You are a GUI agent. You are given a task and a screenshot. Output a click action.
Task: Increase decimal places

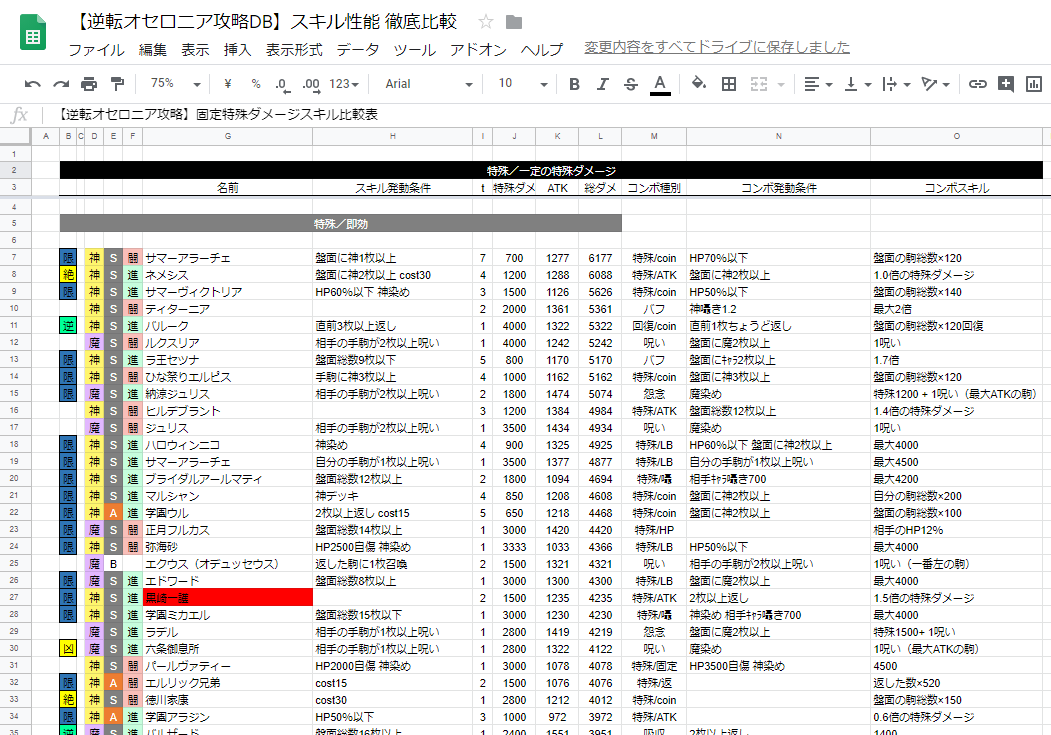(x=310, y=84)
